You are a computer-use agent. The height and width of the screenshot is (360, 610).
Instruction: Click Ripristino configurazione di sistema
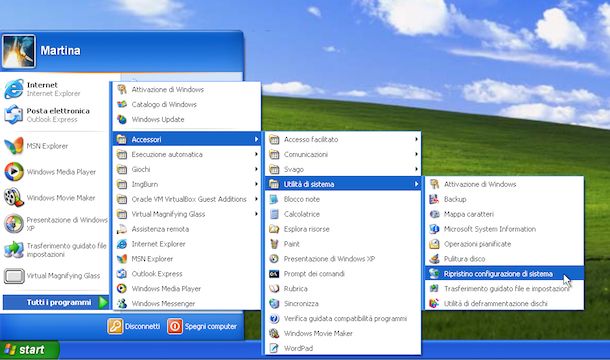point(504,274)
